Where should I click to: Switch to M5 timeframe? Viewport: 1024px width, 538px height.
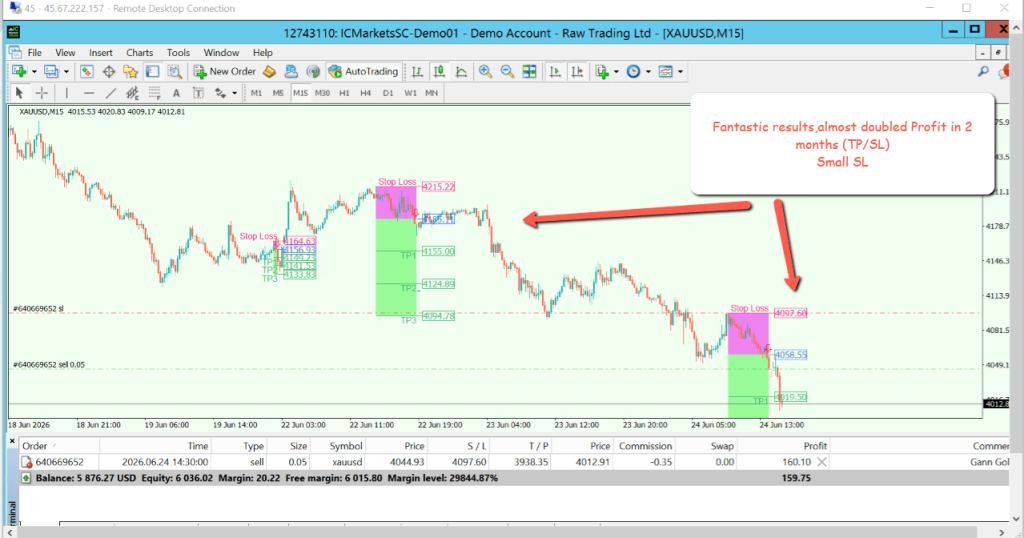(278, 93)
